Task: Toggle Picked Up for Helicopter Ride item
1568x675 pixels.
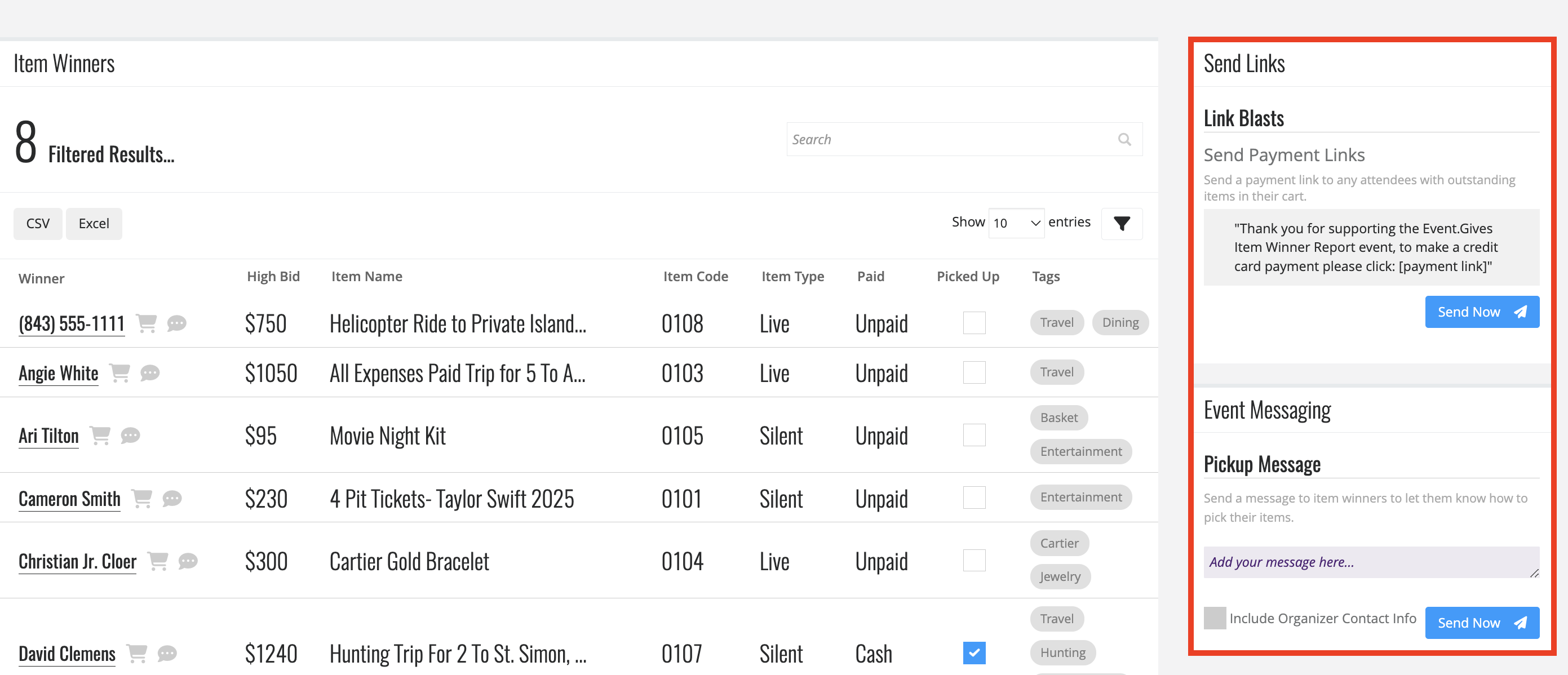Action: click(974, 323)
